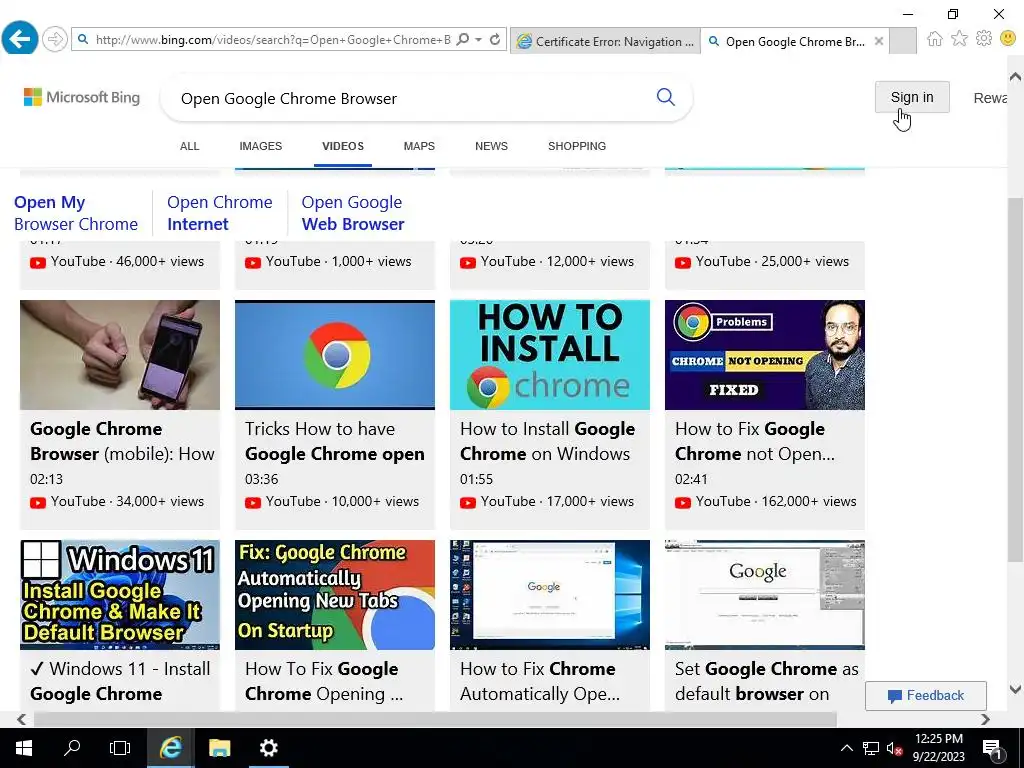The width and height of the screenshot is (1024, 768).
Task: Click the horizontal scrollbar left arrow
Action: point(21,719)
